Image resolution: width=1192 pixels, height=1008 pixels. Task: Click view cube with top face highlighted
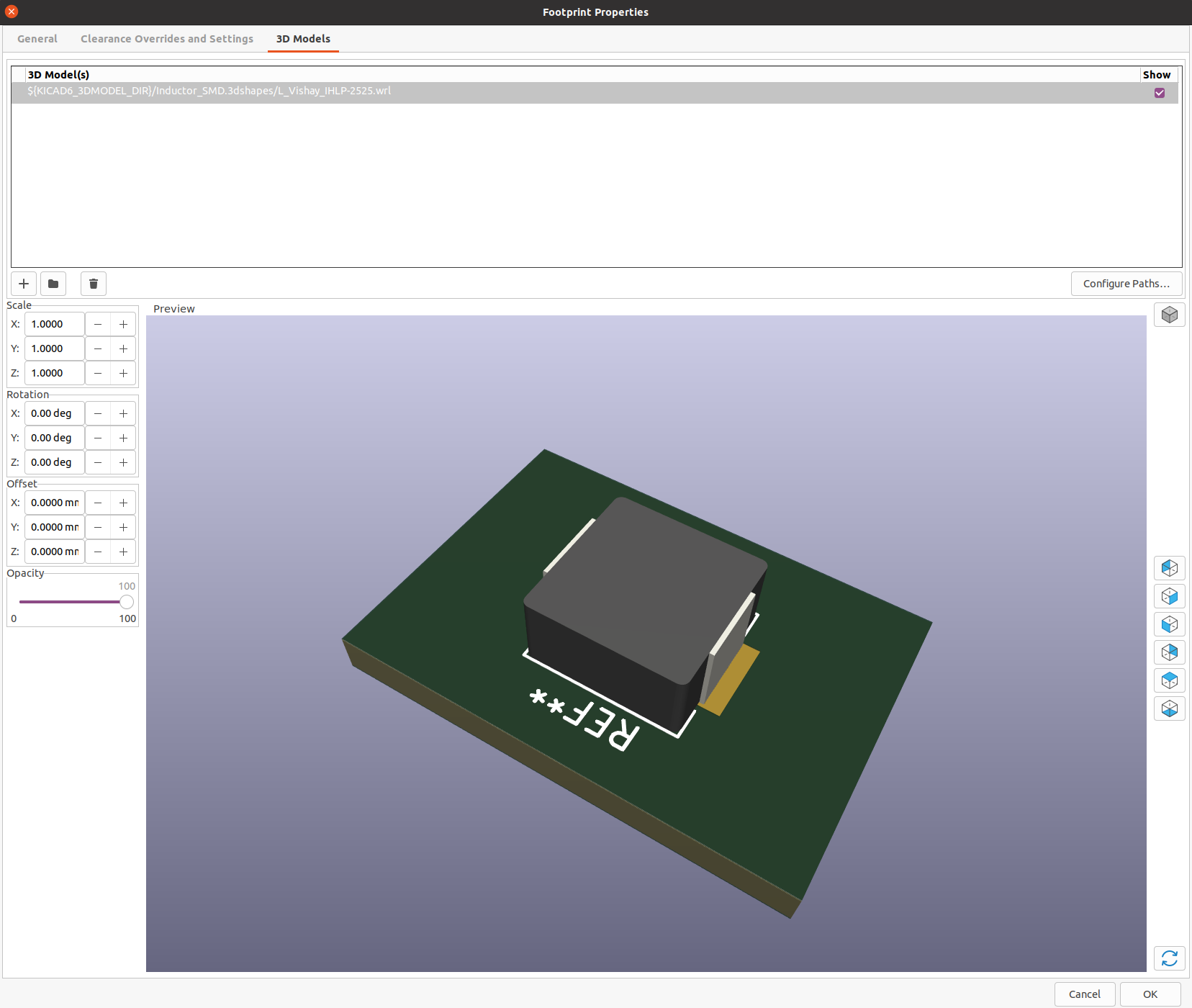1169,680
